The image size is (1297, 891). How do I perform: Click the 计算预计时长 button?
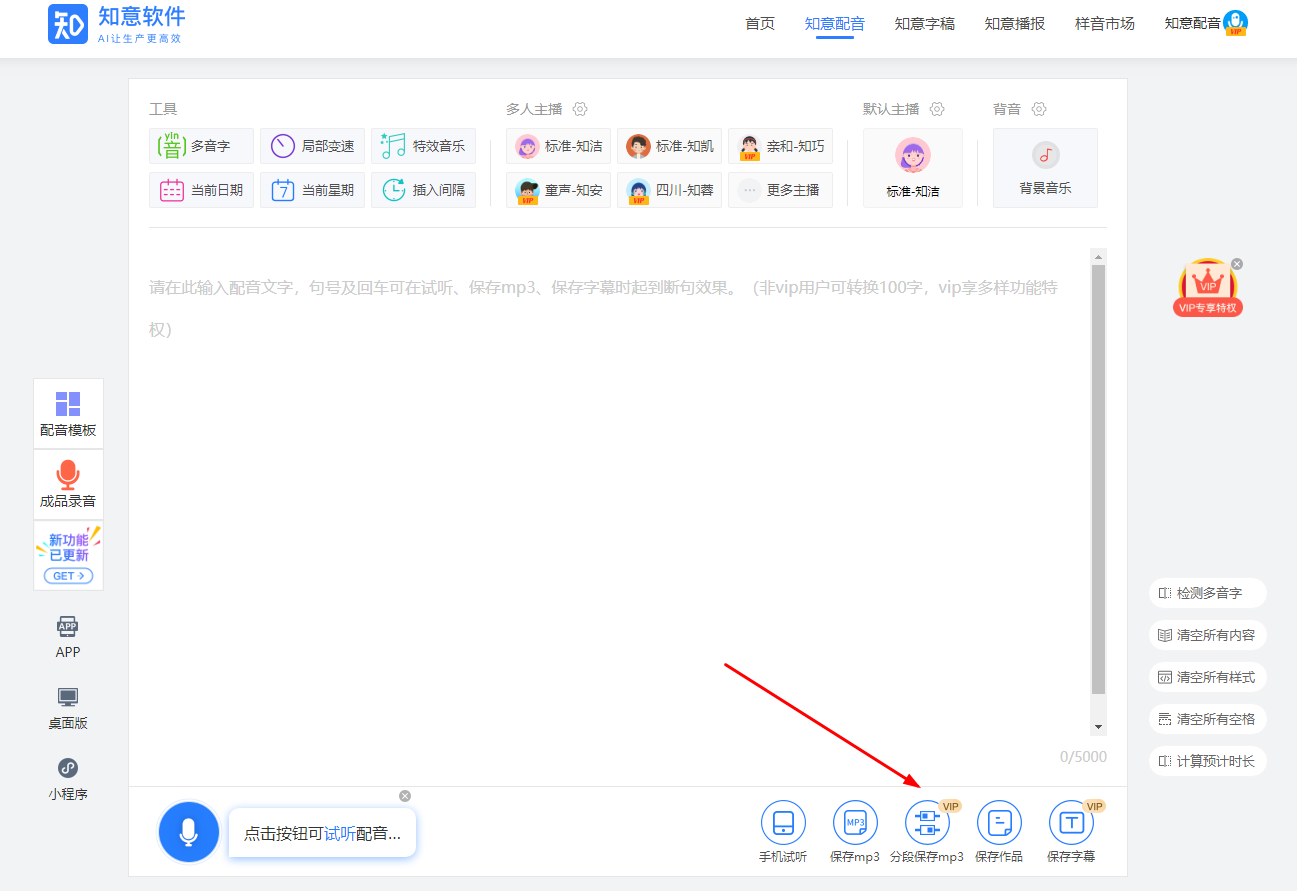1207,761
